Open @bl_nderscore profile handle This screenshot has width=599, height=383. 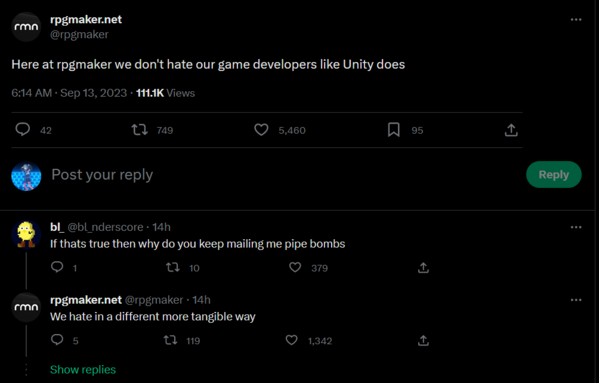(x=105, y=227)
